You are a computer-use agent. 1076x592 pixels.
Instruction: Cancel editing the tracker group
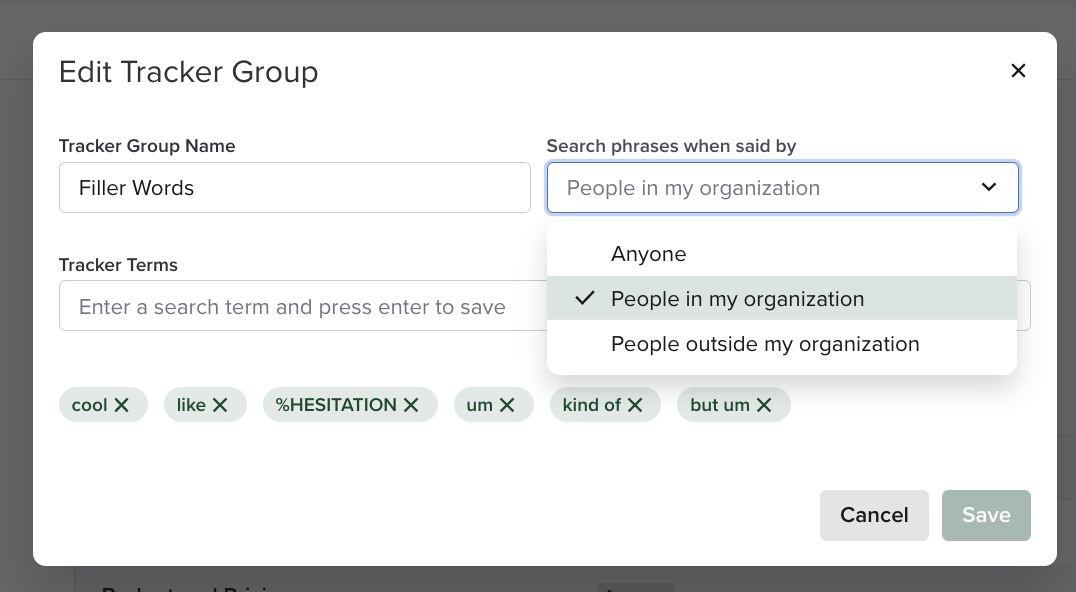coord(874,515)
